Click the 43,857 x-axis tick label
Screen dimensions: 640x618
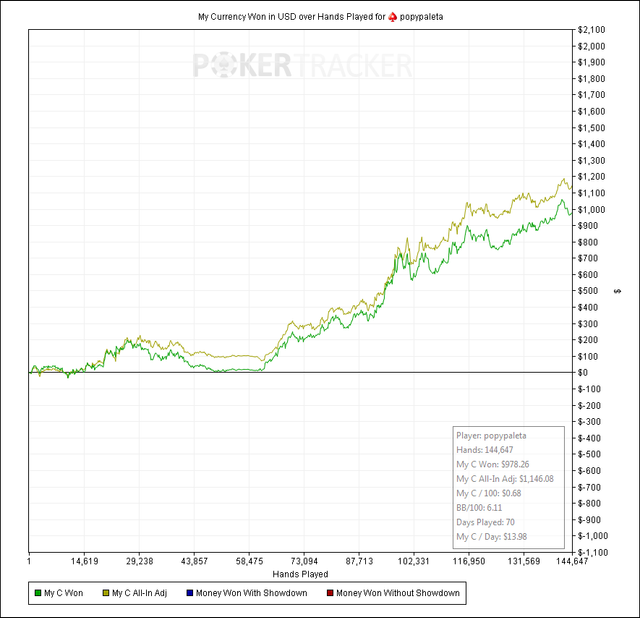pyautogui.click(x=194, y=561)
